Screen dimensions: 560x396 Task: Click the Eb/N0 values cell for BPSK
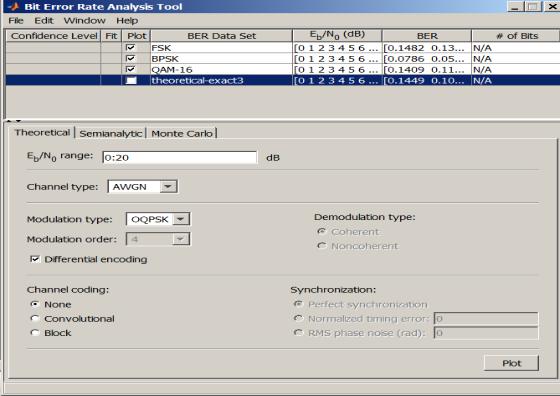click(x=337, y=59)
